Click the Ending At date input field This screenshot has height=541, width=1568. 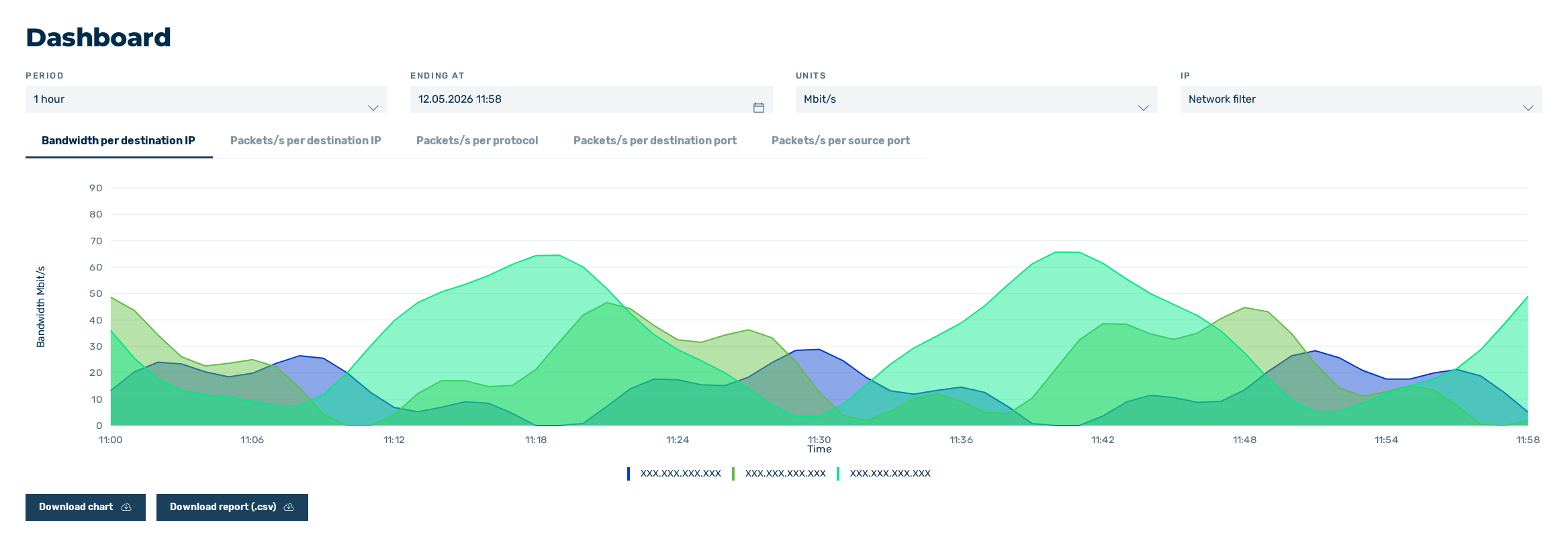coord(591,99)
